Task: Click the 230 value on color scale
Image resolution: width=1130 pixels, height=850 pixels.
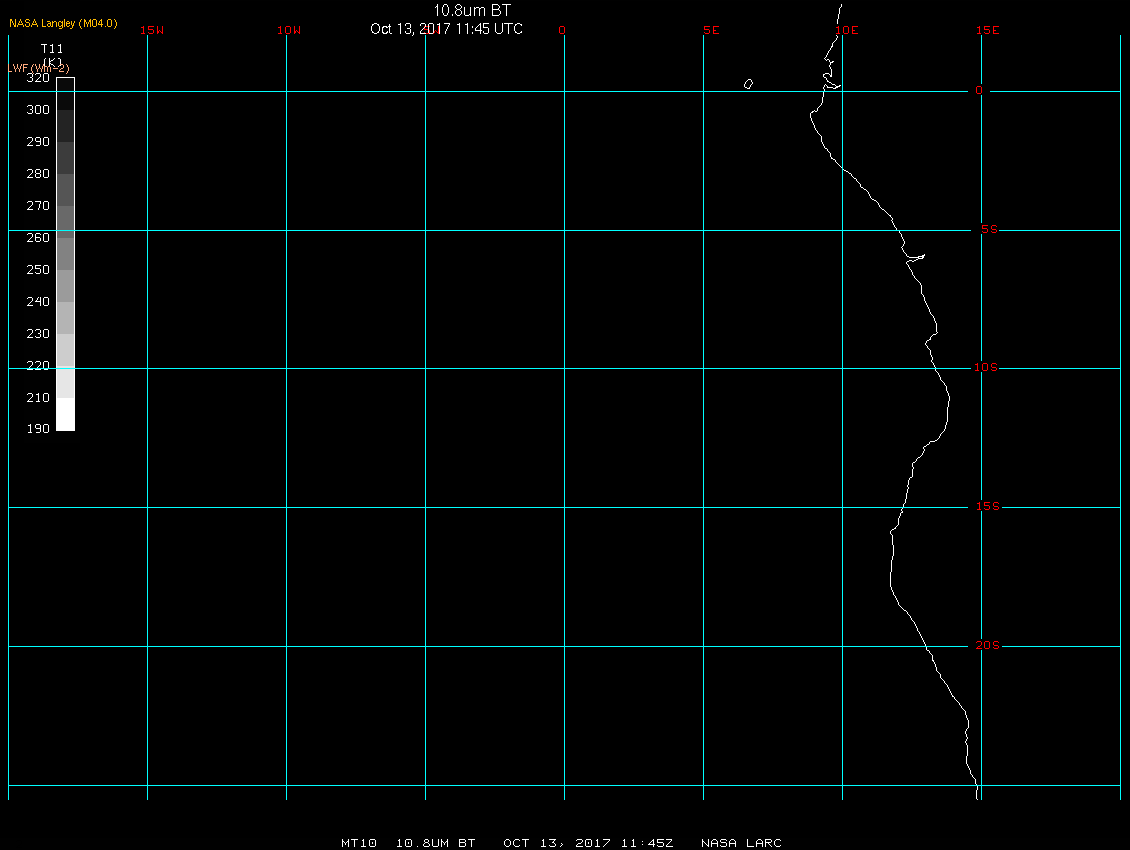Action: [x=38, y=334]
